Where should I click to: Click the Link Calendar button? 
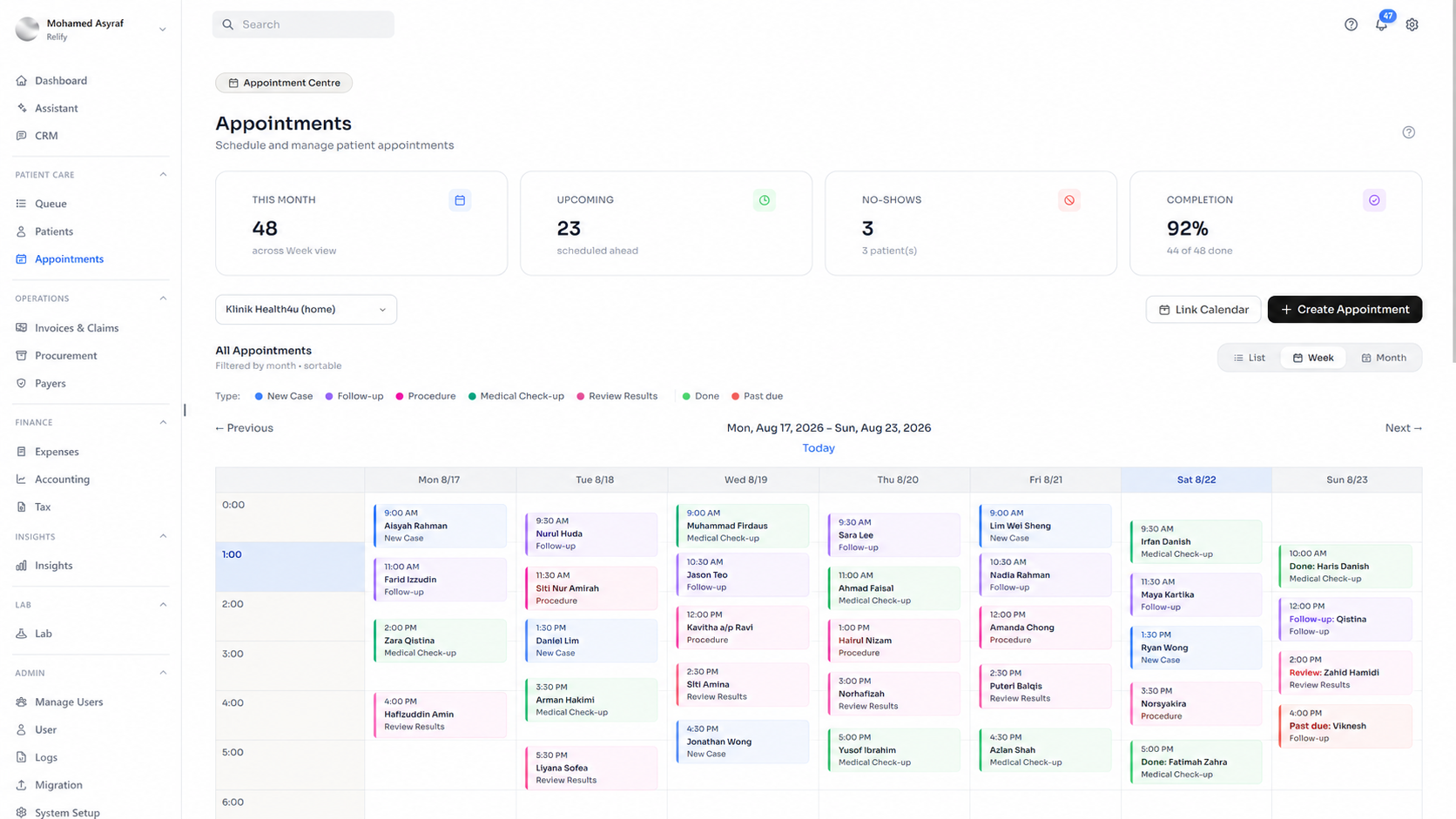pos(1203,310)
